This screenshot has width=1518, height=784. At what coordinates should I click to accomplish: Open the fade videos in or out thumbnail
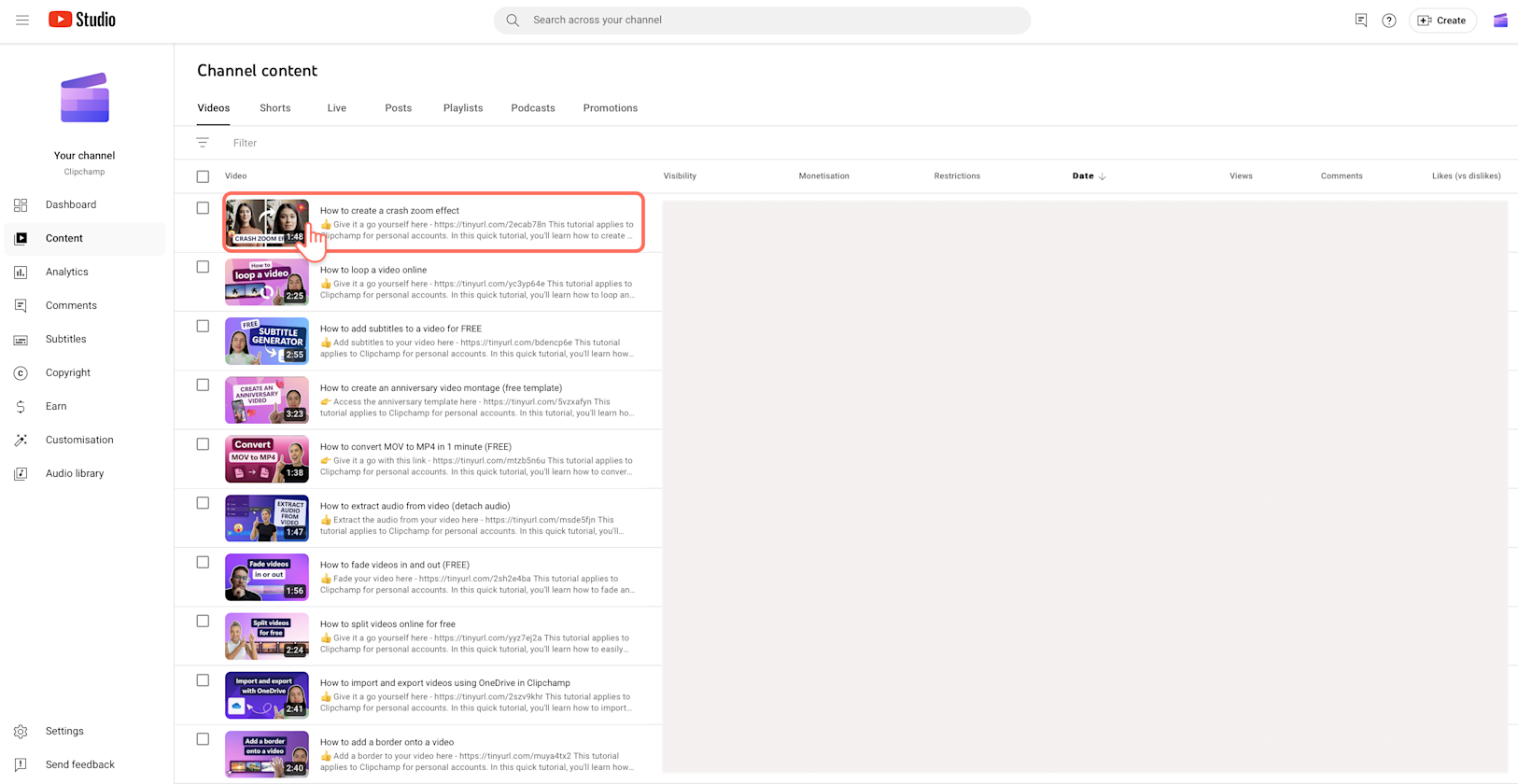pos(267,577)
